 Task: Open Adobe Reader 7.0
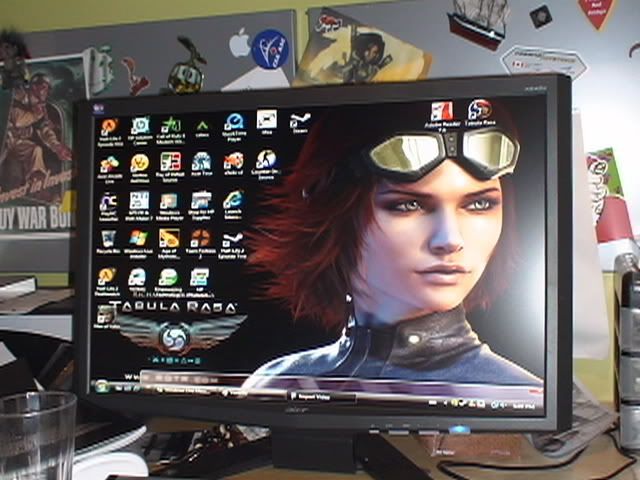coord(442,117)
